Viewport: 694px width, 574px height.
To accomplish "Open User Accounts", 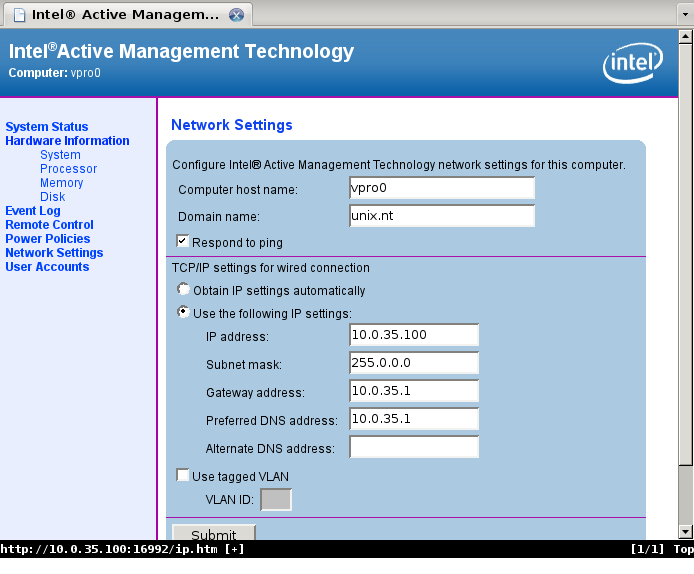I will (47, 267).
